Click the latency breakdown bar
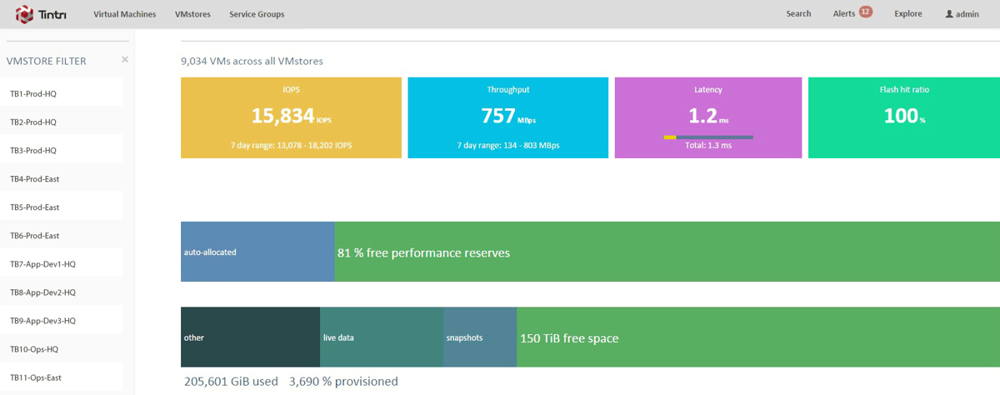Image resolution: width=1000 pixels, height=395 pixels. (708, 137)
